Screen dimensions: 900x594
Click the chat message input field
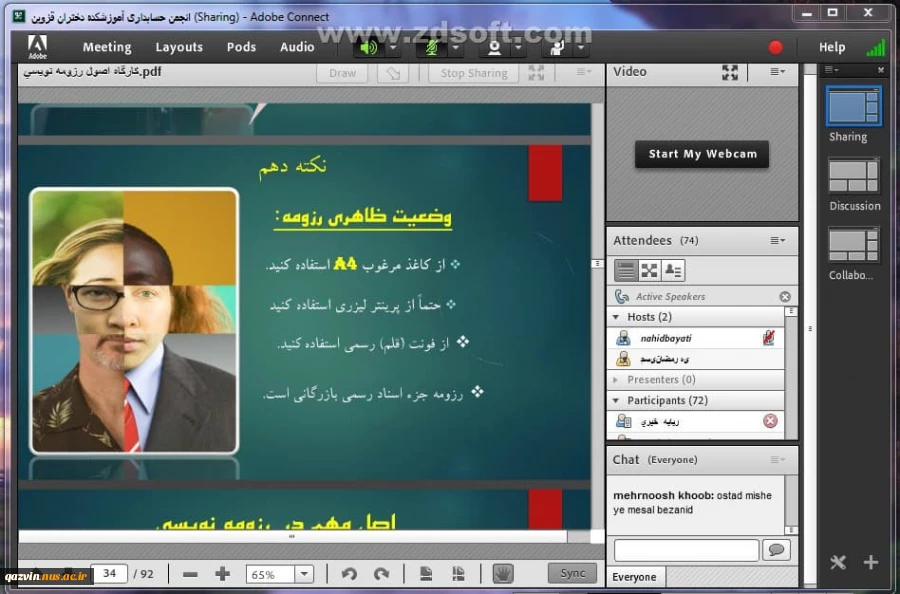click(x=686, y=550)
